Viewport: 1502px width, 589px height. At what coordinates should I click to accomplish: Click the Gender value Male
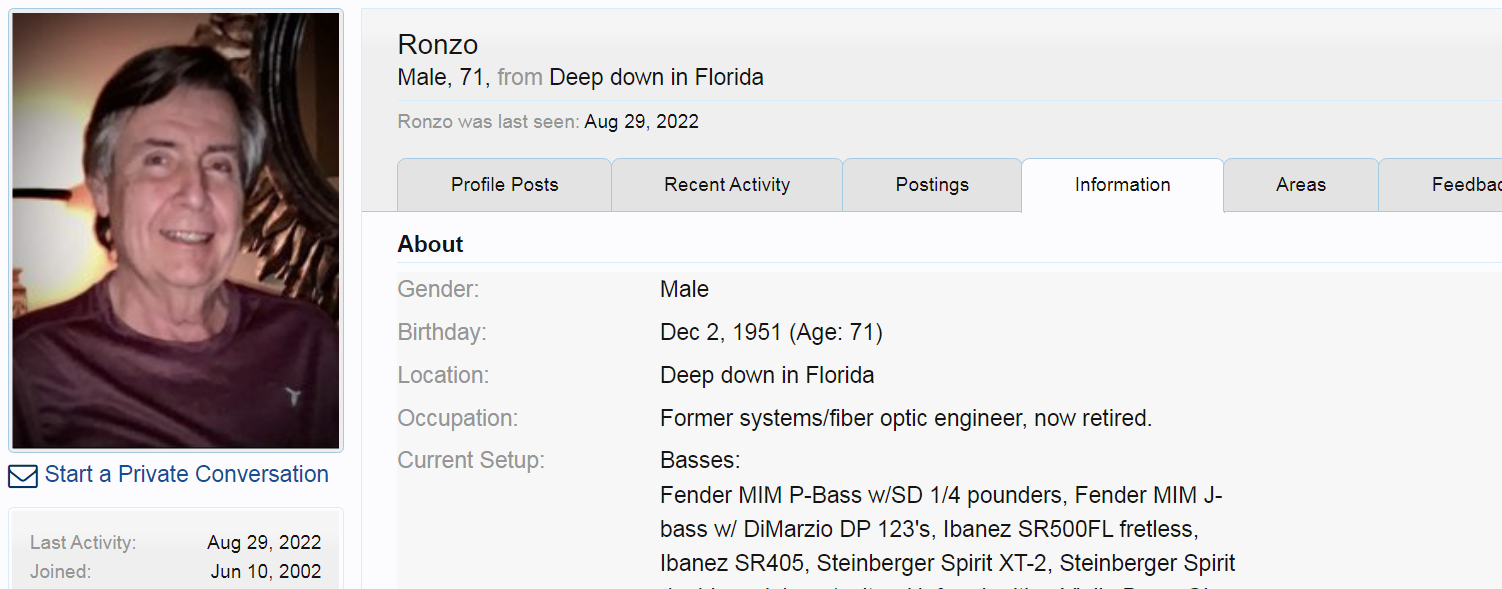pos(684,289)
